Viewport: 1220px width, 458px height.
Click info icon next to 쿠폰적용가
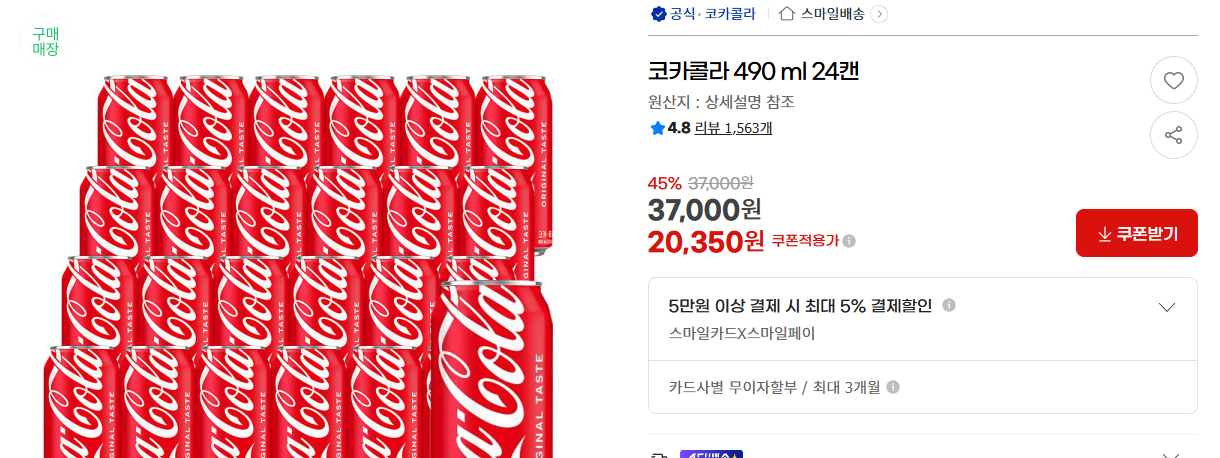pos(849,241)
